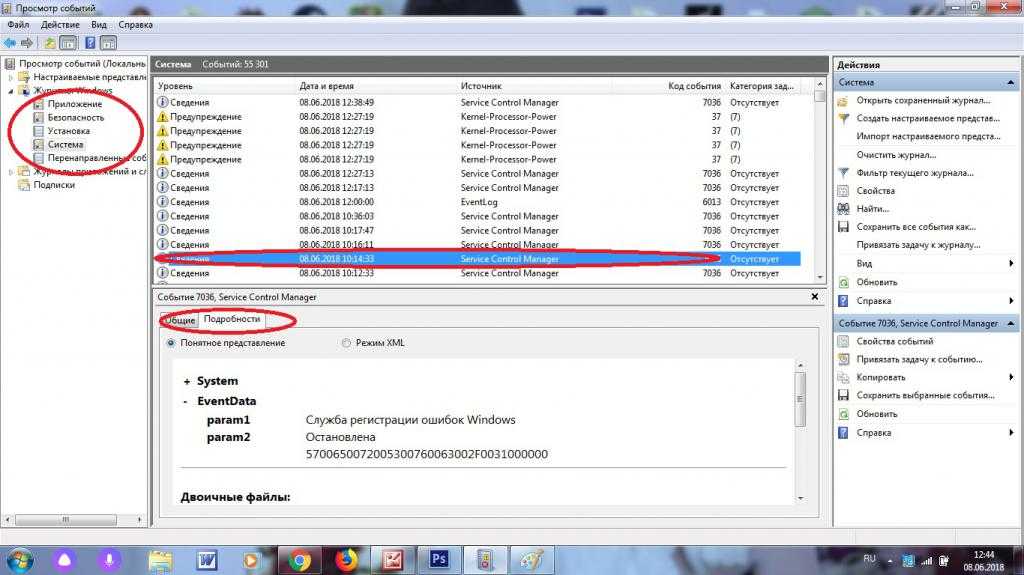Click Свойства событий action icon
The width and height of the screenshot is (1024, 575).
pos(844,341)
